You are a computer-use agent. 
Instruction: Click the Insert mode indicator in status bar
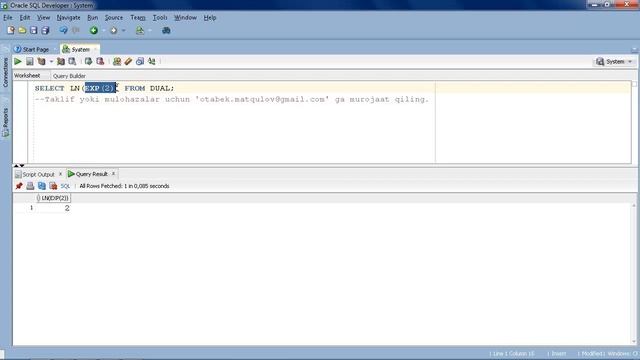(x=557, y=353)
